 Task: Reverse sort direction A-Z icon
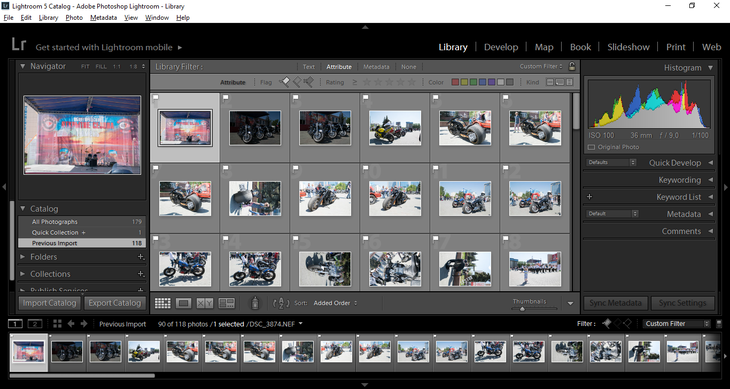click(x=281, y=303)
